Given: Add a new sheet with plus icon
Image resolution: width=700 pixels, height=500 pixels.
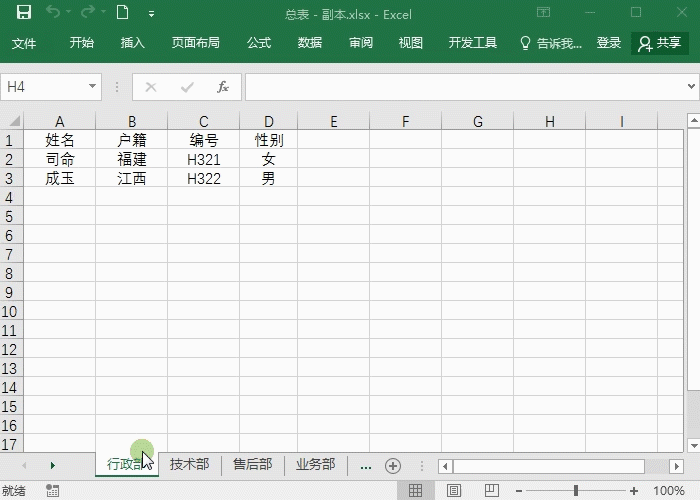Looking at the screenshot, I should [393, 466].
